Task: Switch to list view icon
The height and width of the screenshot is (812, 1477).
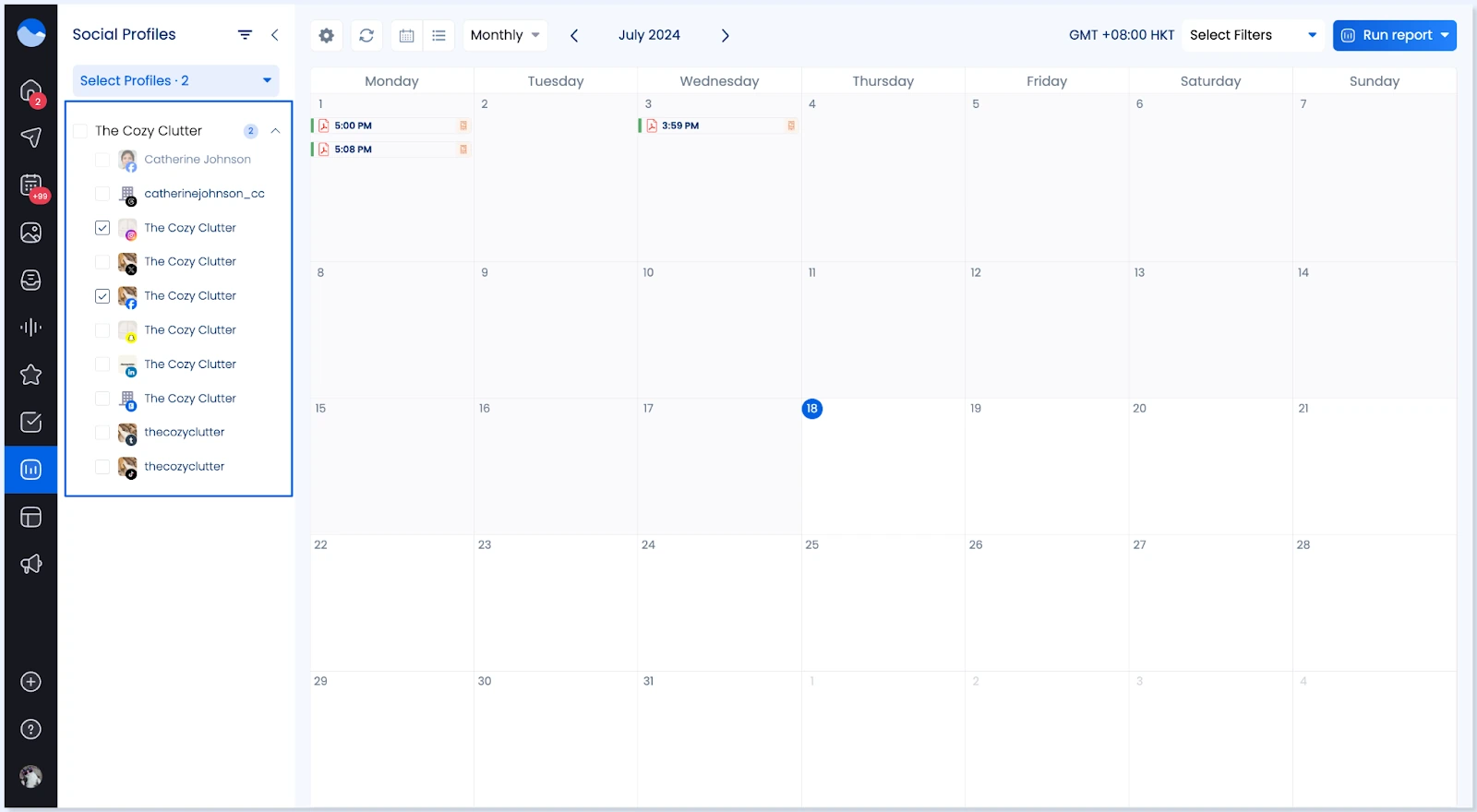Action: (438, 35)
